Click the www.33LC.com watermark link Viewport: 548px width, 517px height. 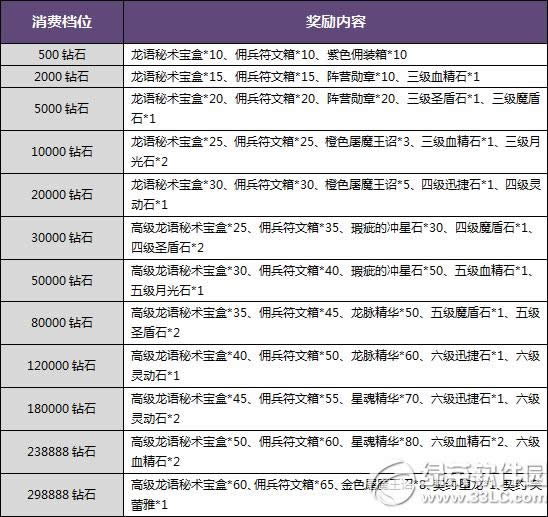[x=483, y=498]
